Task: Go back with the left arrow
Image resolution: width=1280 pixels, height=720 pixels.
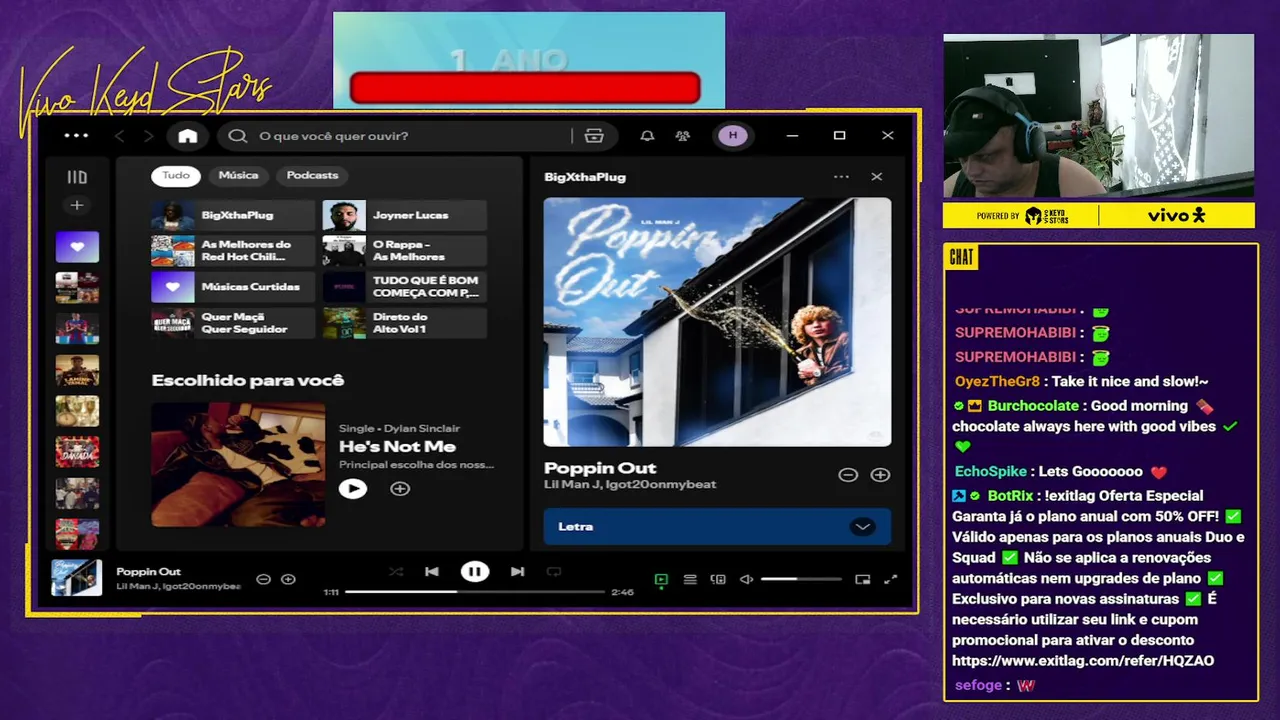Action: (119, 136)
